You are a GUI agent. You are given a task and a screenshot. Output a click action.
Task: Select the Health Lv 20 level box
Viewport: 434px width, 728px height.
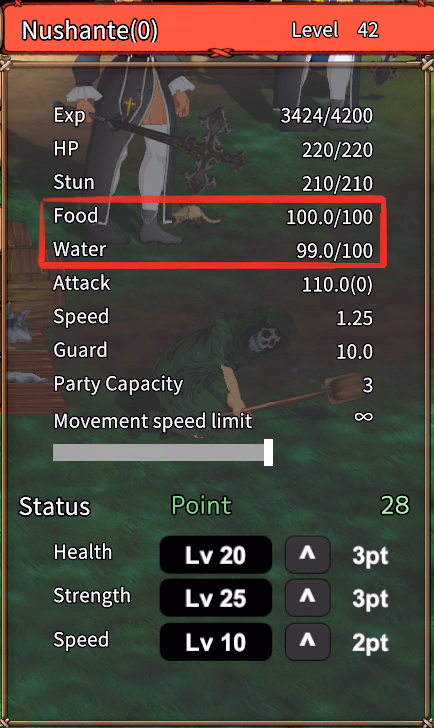pyautogui.click(x=216, y=555)
